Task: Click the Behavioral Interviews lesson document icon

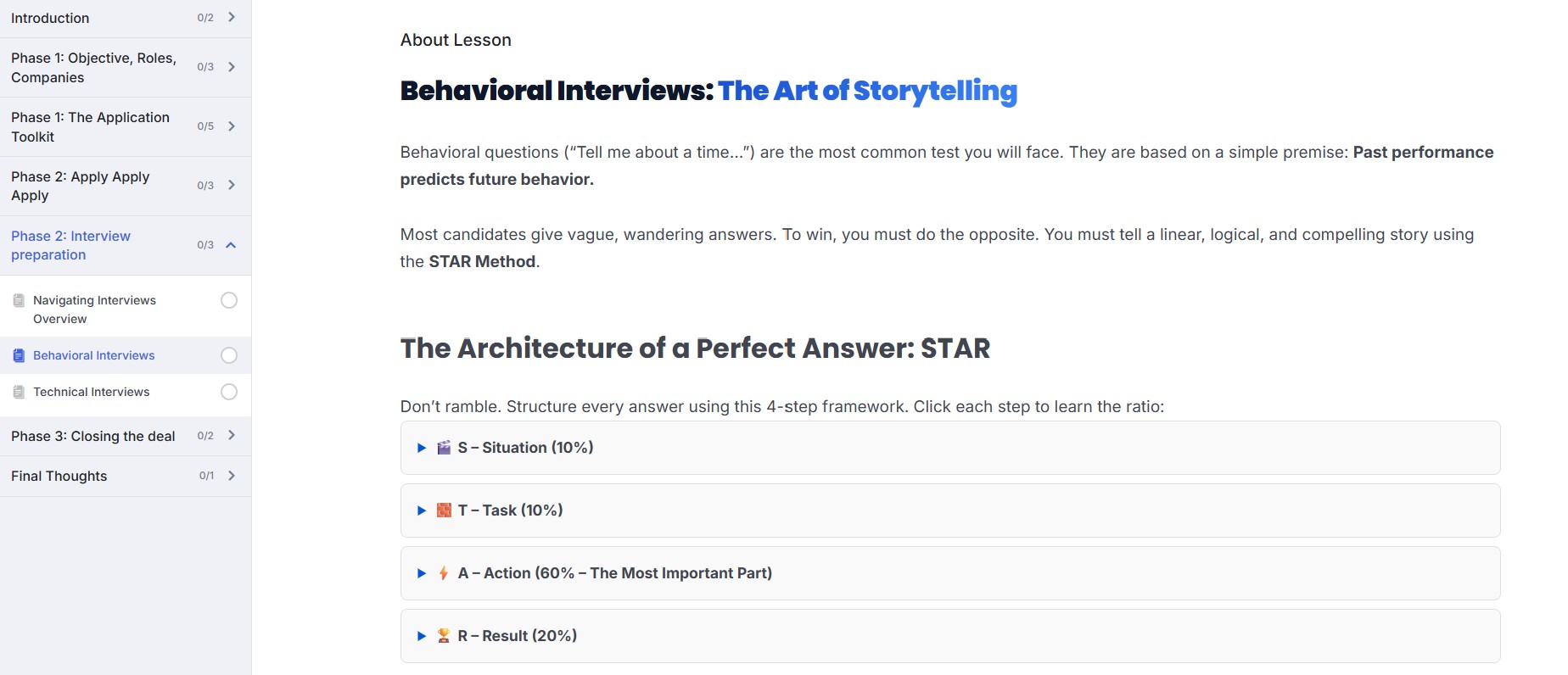Action: (x=19, y=355)
